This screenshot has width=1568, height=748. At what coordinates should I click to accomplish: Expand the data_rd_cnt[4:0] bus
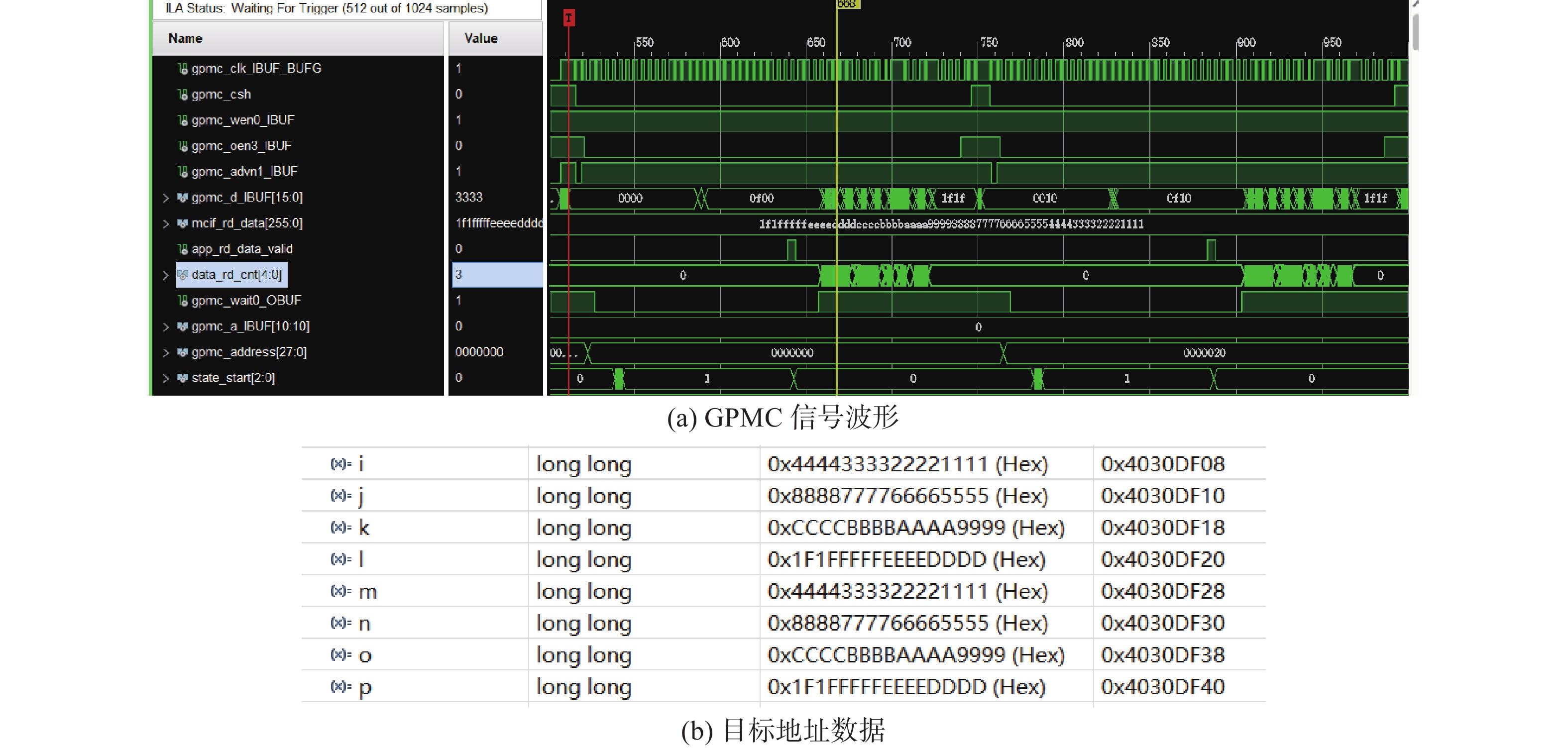point(166,275)
